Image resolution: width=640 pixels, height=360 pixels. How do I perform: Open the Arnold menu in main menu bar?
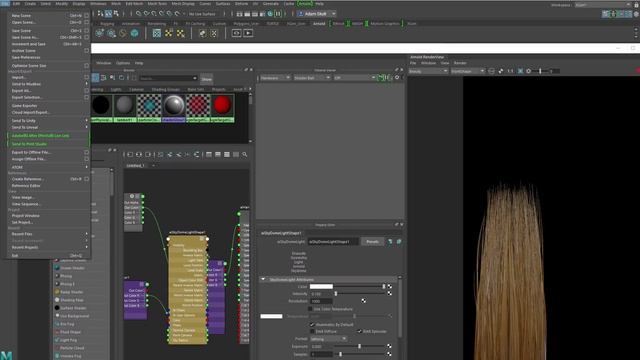tap(305, 4)
